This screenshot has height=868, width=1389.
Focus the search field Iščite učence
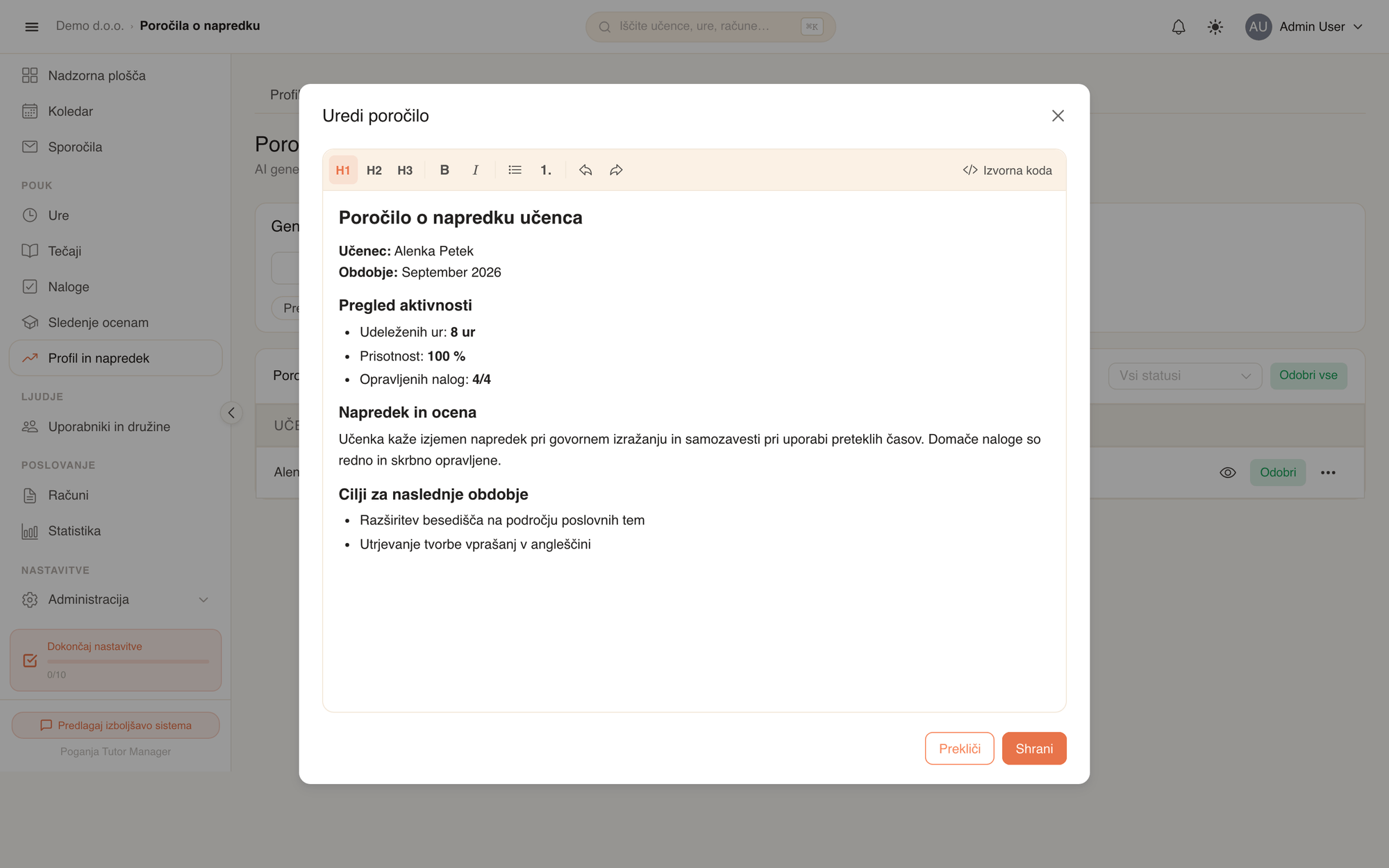(x=710, y=26)
